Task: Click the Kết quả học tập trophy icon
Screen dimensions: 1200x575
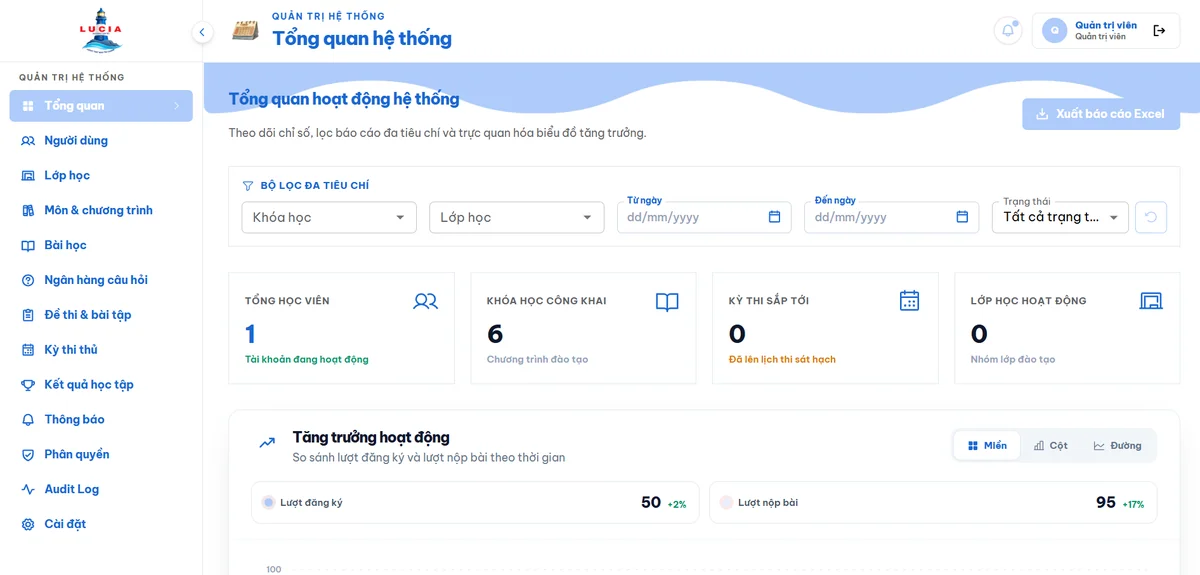Action: [x=28, y=385]
